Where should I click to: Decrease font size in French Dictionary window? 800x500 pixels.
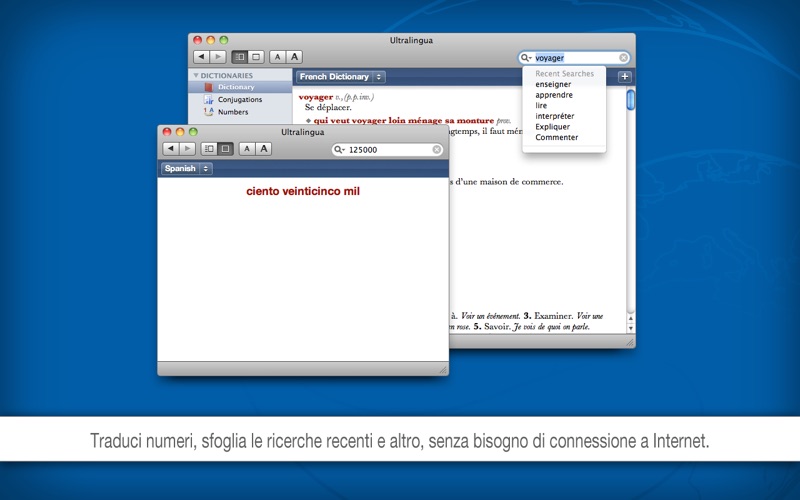point(277,57)
